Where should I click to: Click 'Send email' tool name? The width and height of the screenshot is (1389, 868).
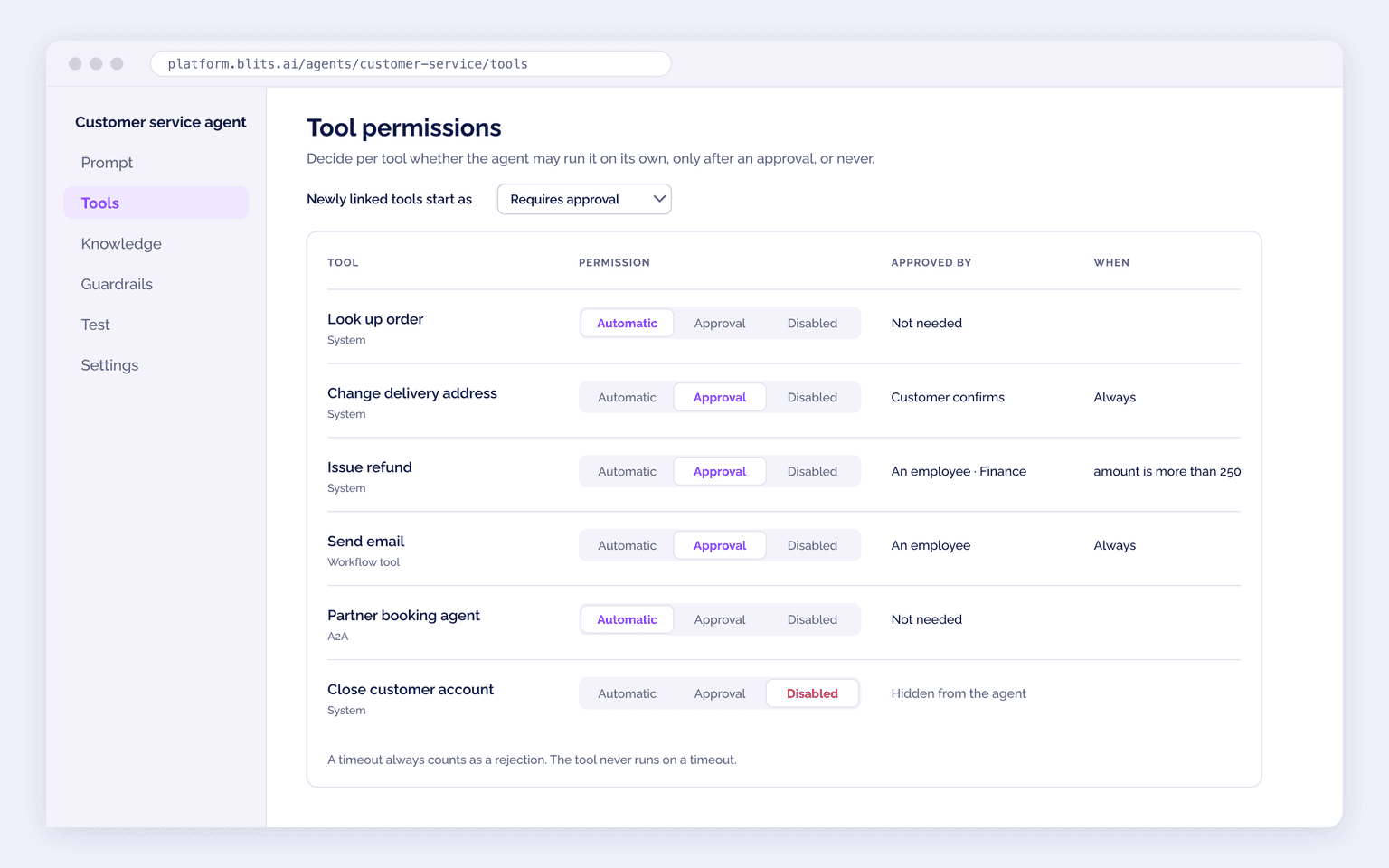[x=365, y=542]
